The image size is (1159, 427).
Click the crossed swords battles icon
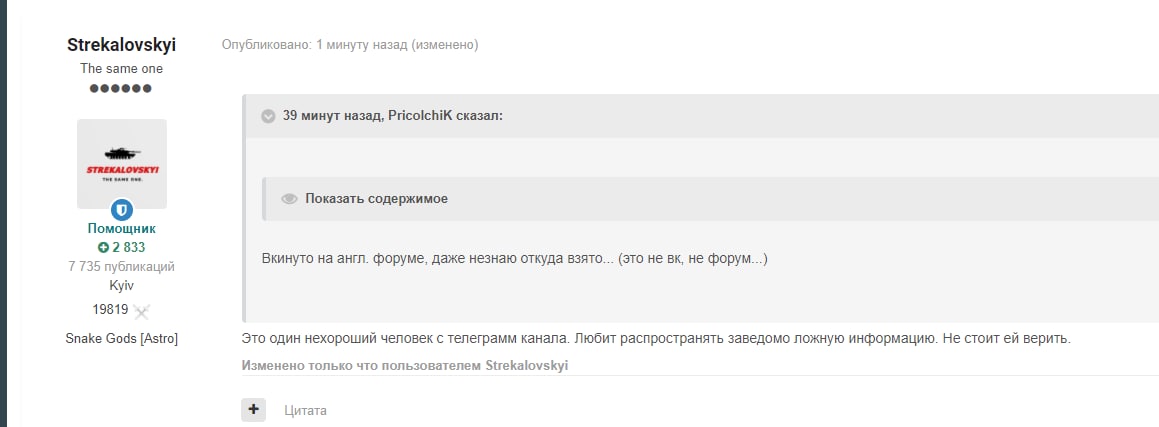[x=142, y=311]
